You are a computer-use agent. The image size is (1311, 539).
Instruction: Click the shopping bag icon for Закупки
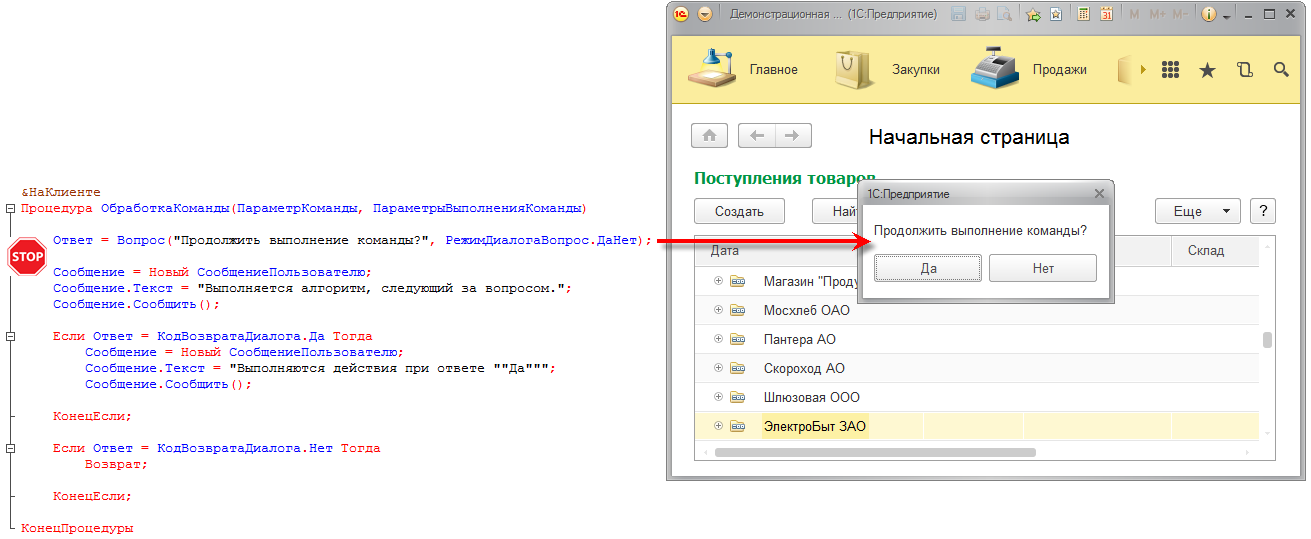pyautogui.click(x=856, y=68)
